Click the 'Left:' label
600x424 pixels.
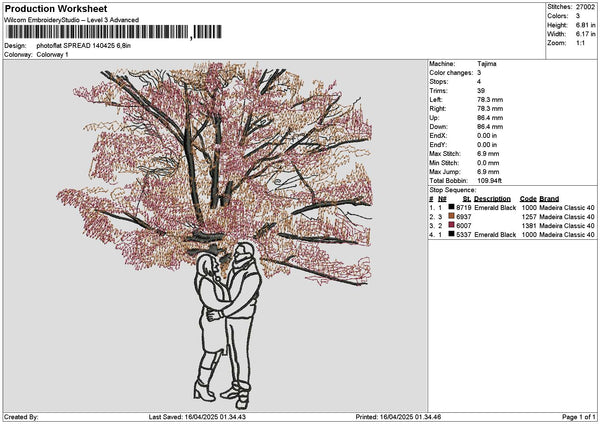(x=436, y=100)
